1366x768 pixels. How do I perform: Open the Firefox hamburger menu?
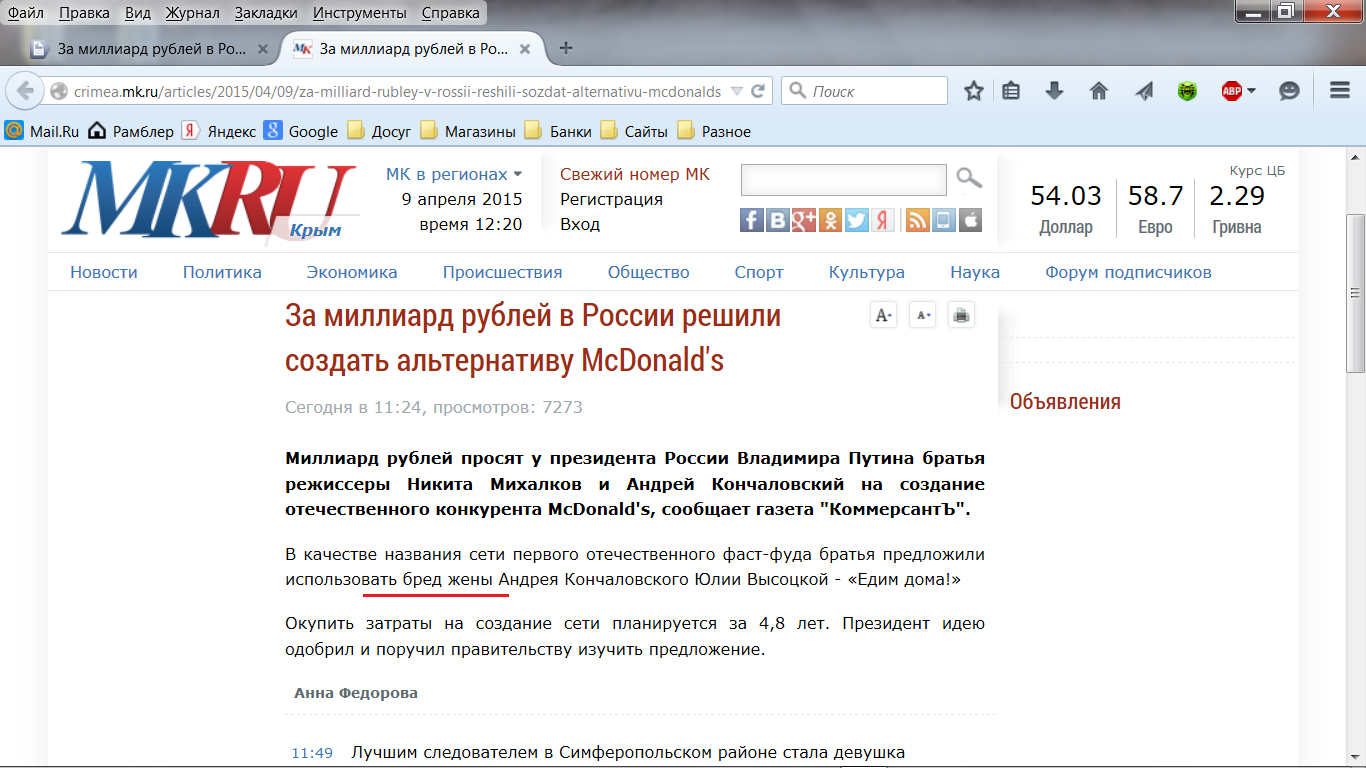click(x=1340, y=91)
